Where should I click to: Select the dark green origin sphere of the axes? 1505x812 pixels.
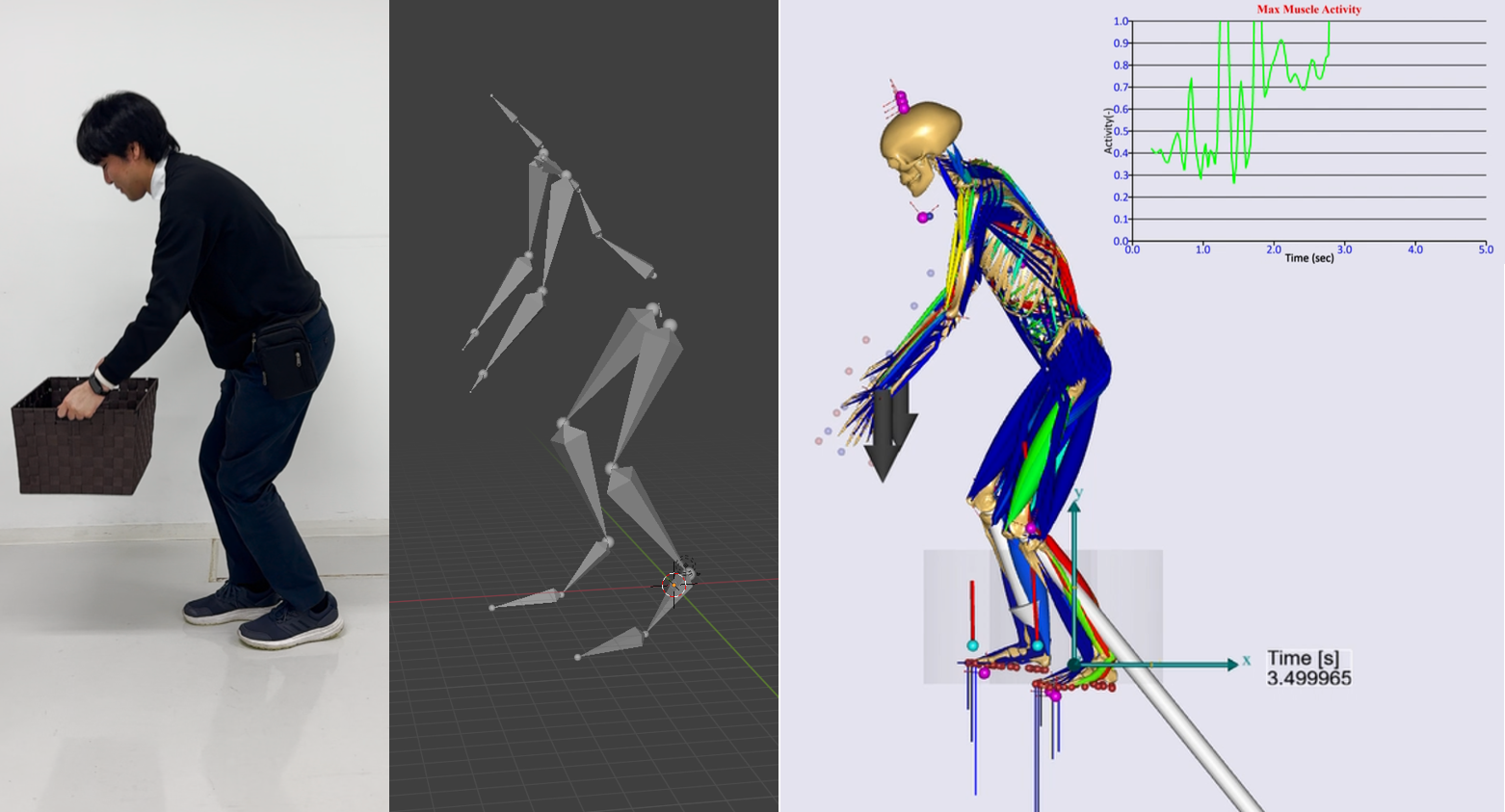(1074, 665)
